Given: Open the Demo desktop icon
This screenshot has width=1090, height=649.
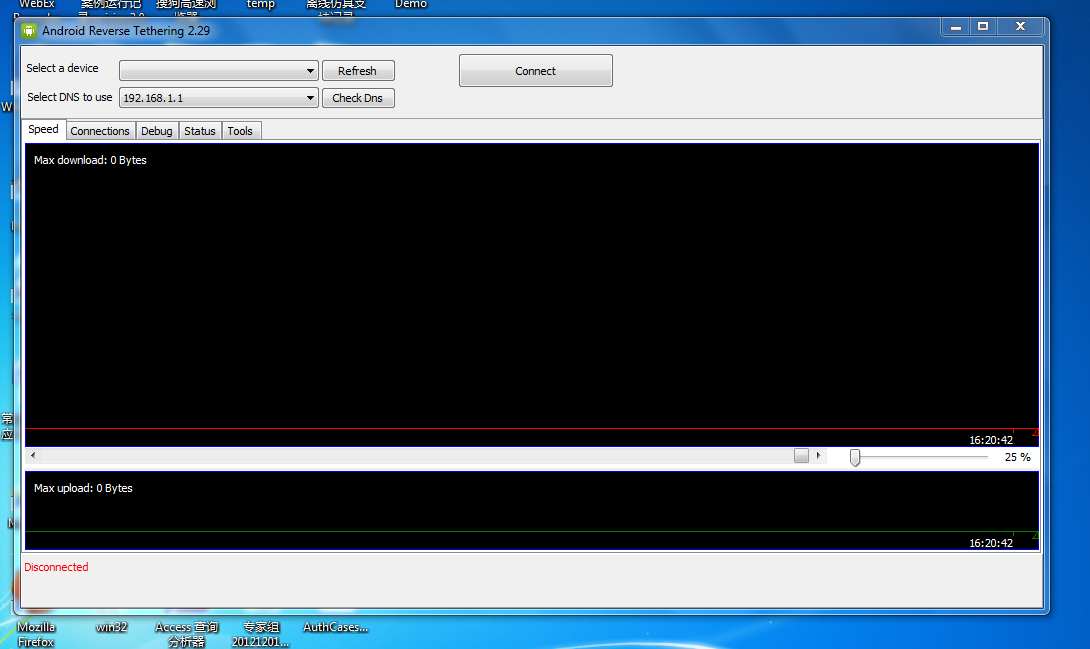Looking at the screenshot, I should click(x=411, y=5).
